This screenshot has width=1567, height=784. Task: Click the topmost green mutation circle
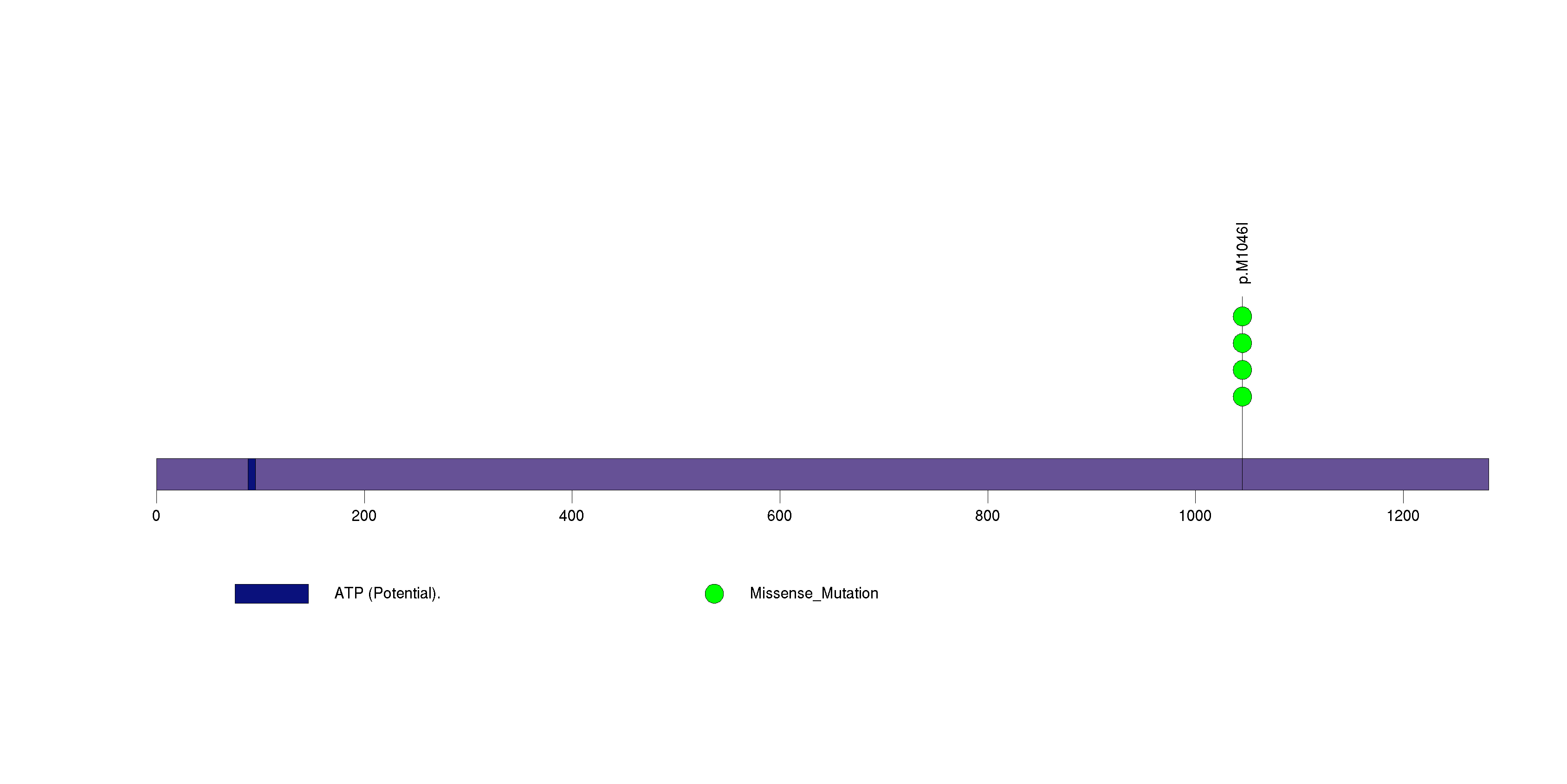point(1242,317)
